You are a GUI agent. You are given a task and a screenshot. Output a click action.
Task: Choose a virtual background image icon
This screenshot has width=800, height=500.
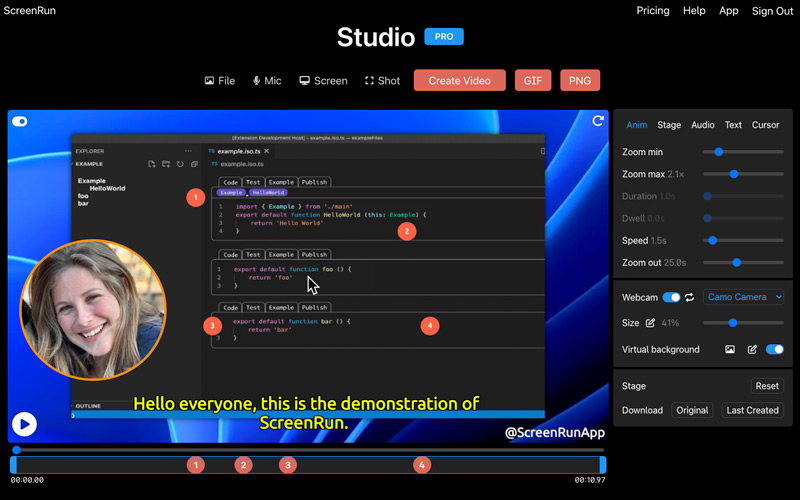click(730, 349)
